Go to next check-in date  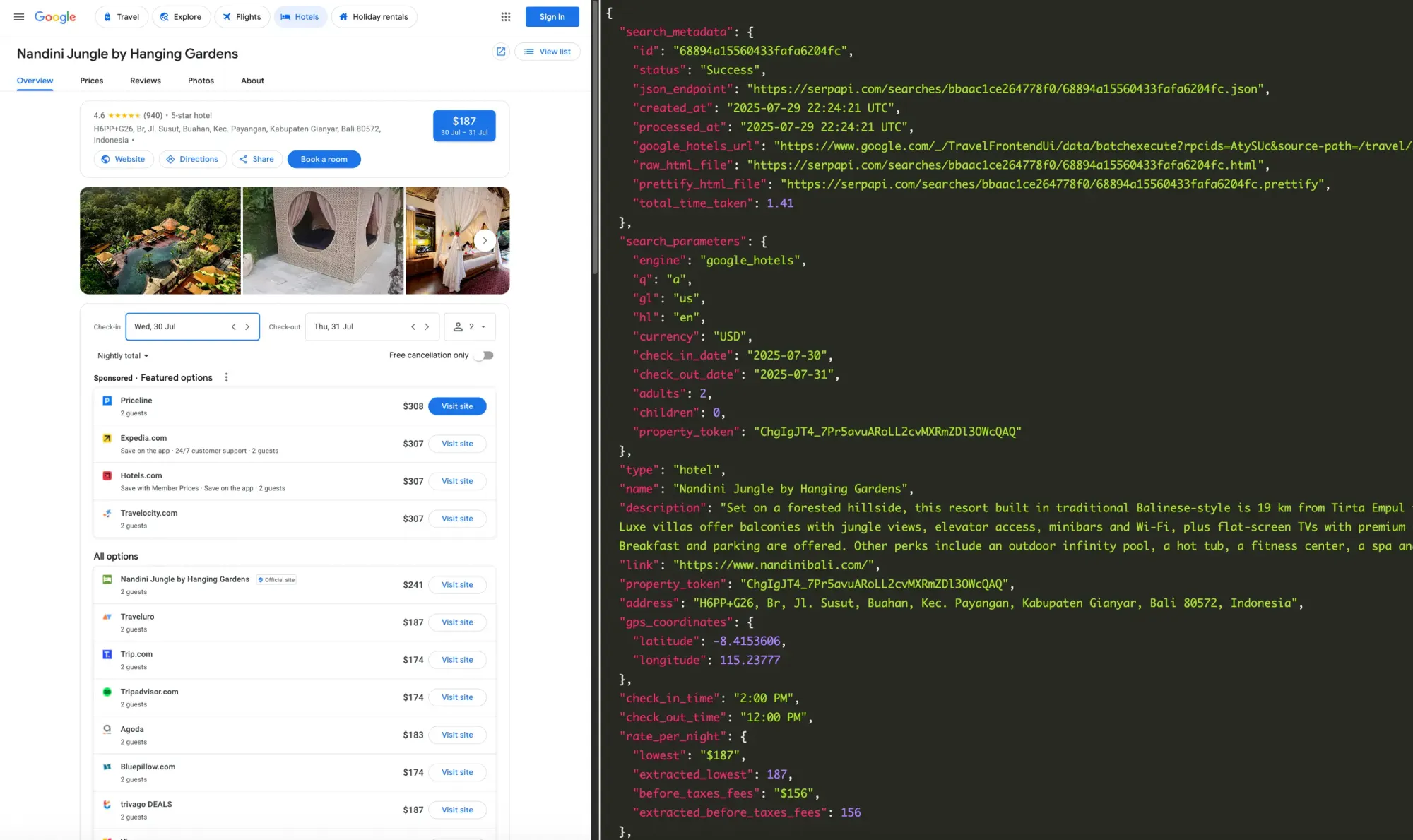tap(247, 327)
